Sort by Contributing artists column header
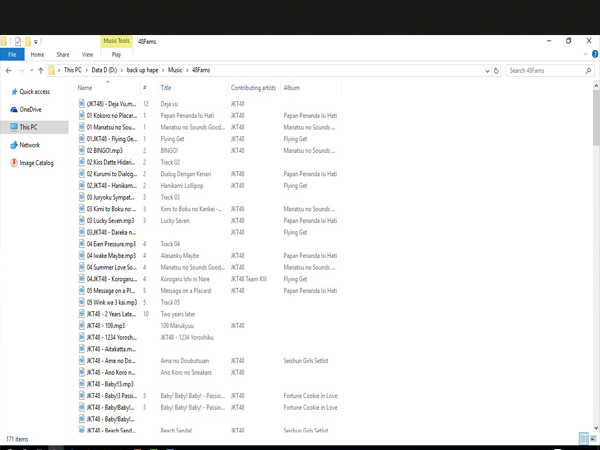 253,88
